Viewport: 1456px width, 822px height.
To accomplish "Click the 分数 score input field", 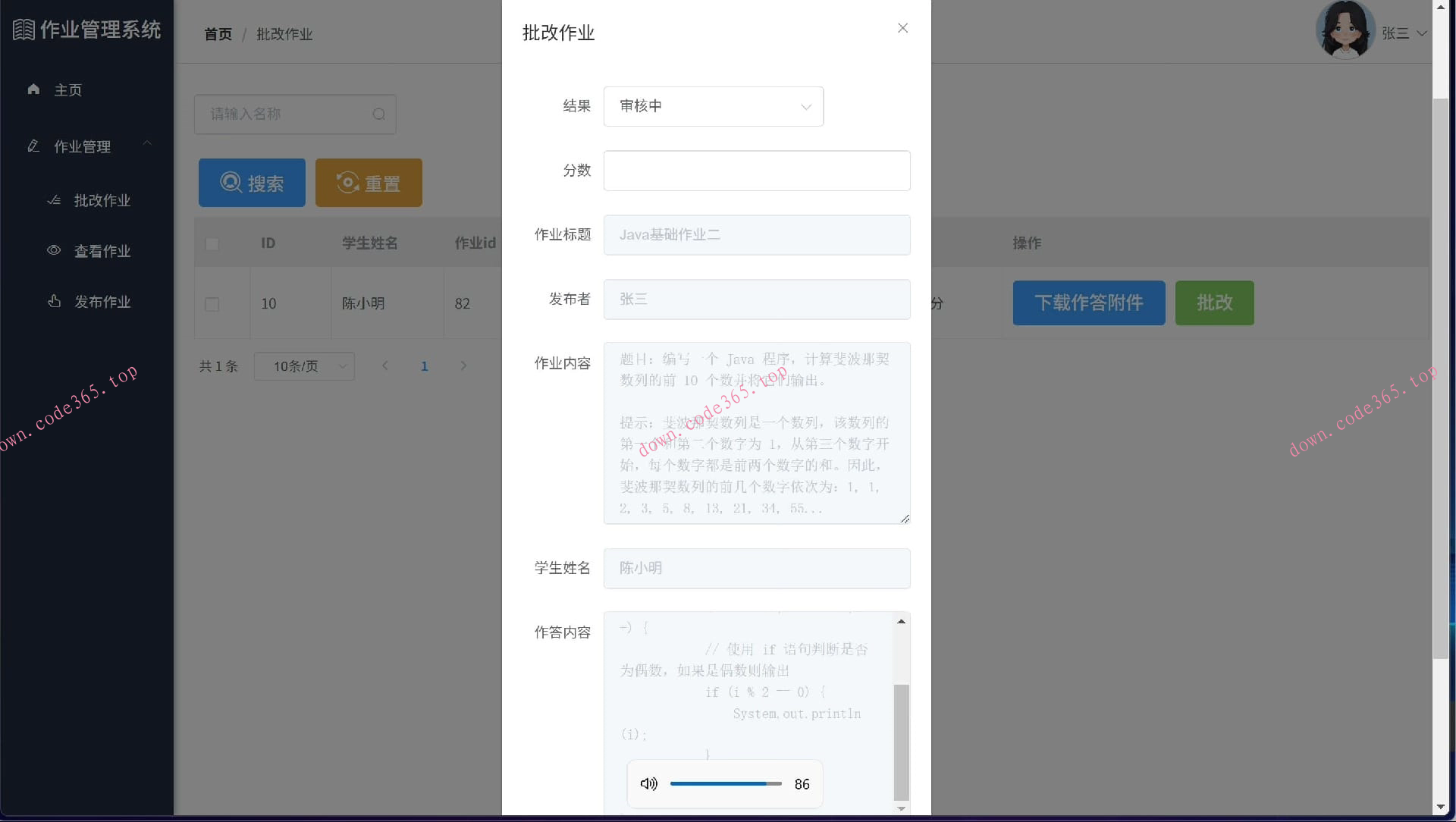I will (x=756, y=171).
